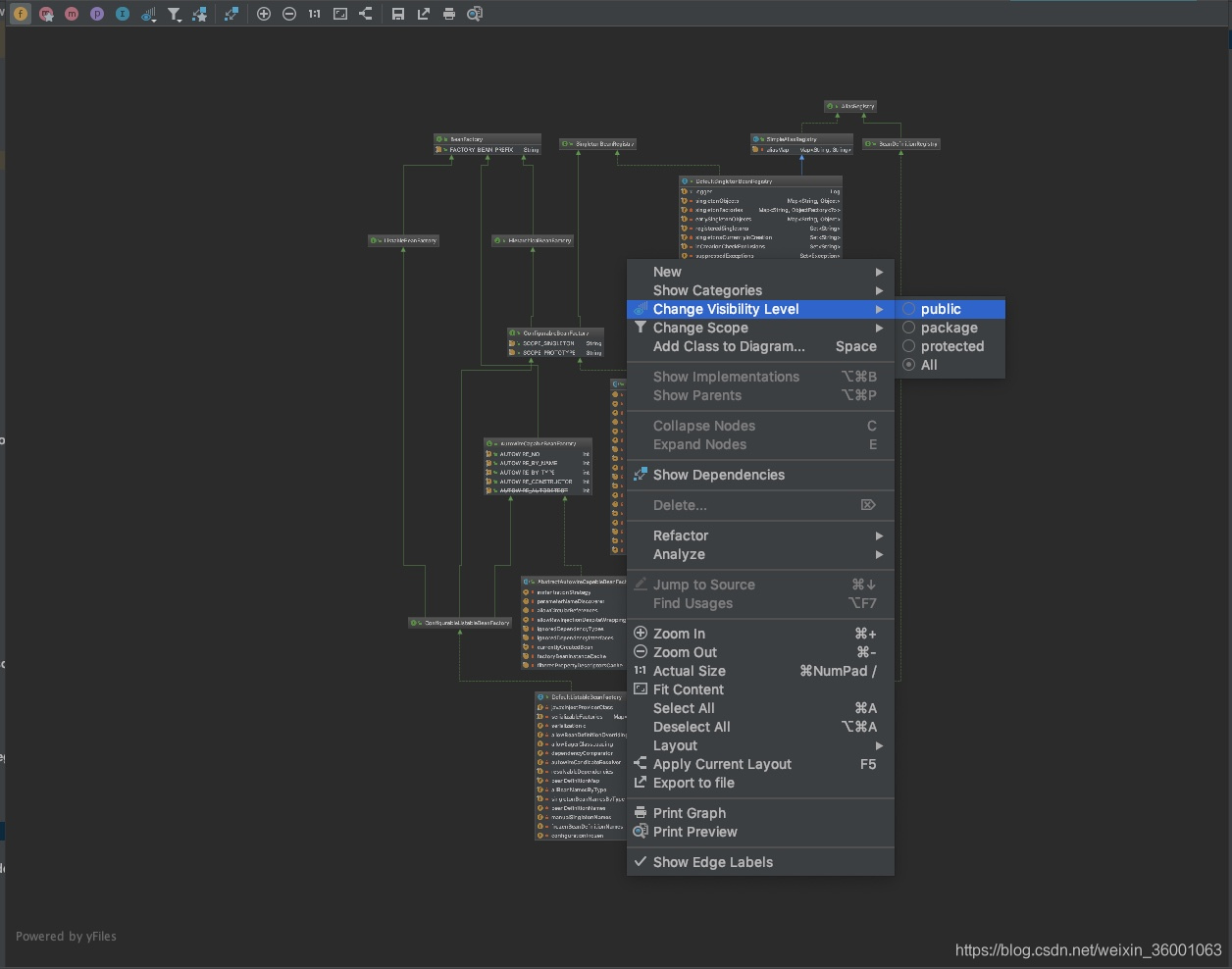Image resolution: width=1232 pixels, height=969 pixels.
Task: Toggle the Constructors display toolbar icon
Action: pos(46,14)
